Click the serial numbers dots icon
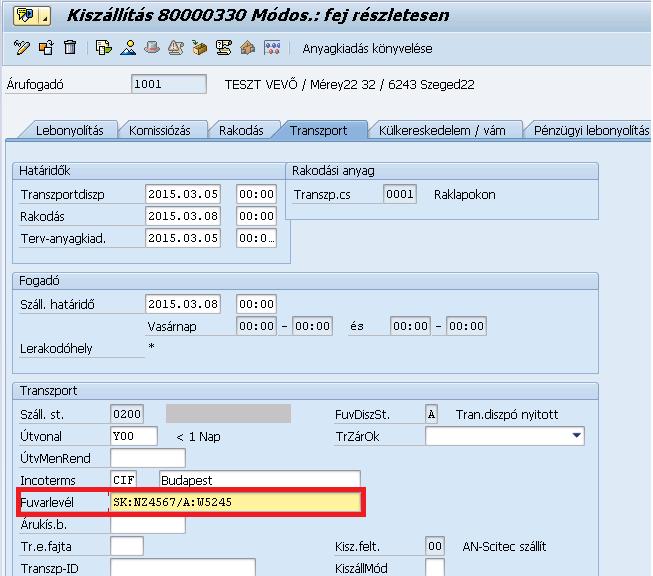The image size is (653, 576). click(272, 48)
